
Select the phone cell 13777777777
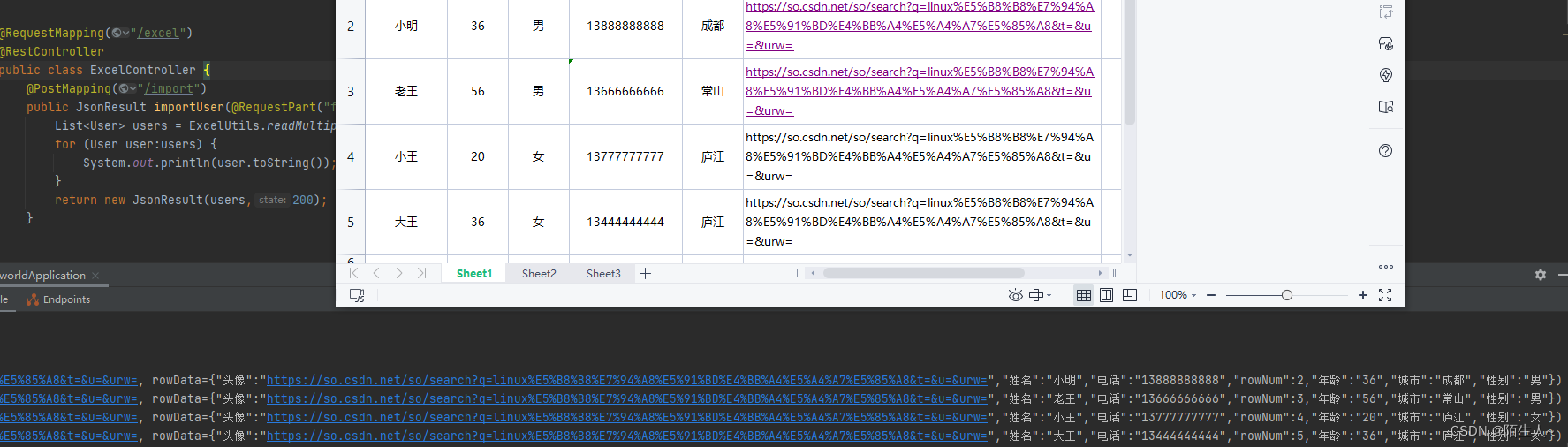625,157
